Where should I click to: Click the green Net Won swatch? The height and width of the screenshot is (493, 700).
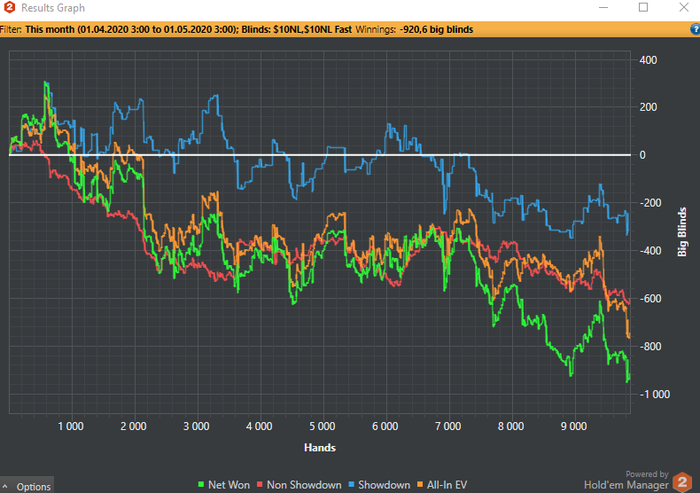pyautogui.click(x=201, y=485)
